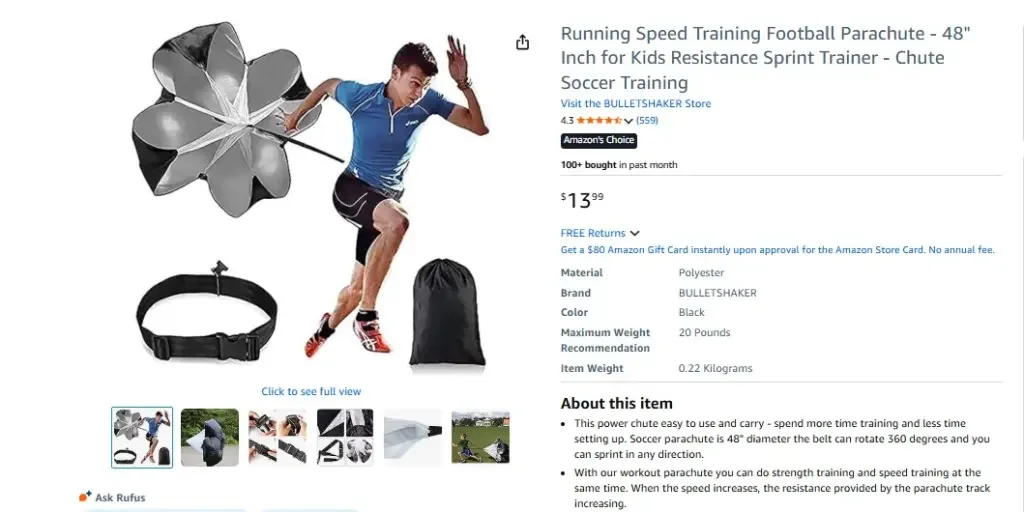Screen dimensions: 1024x512
Task: Click the $13.99 price
Action: pyautogui.click(x=582, y=200)
